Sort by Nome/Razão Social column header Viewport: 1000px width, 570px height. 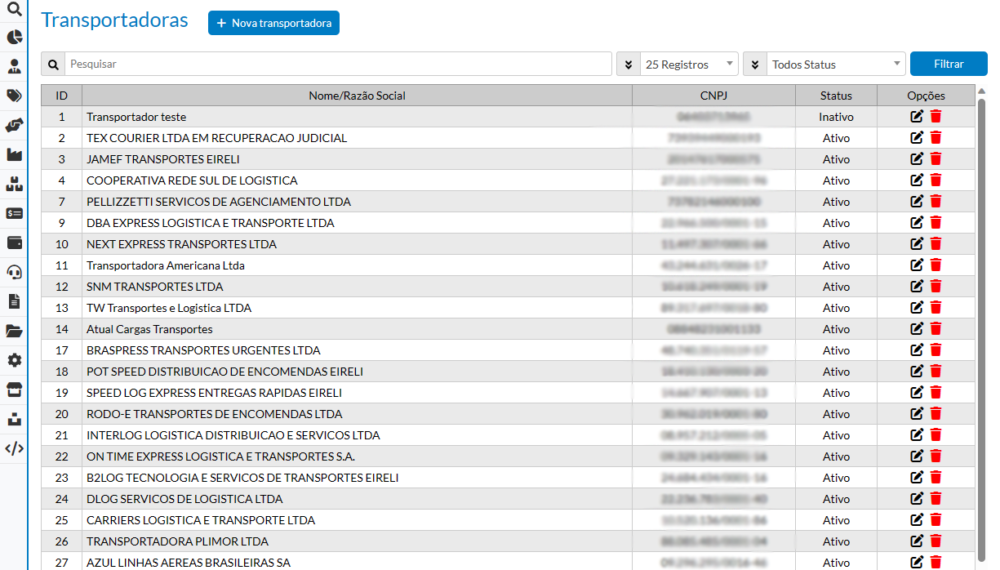[357, 96]
